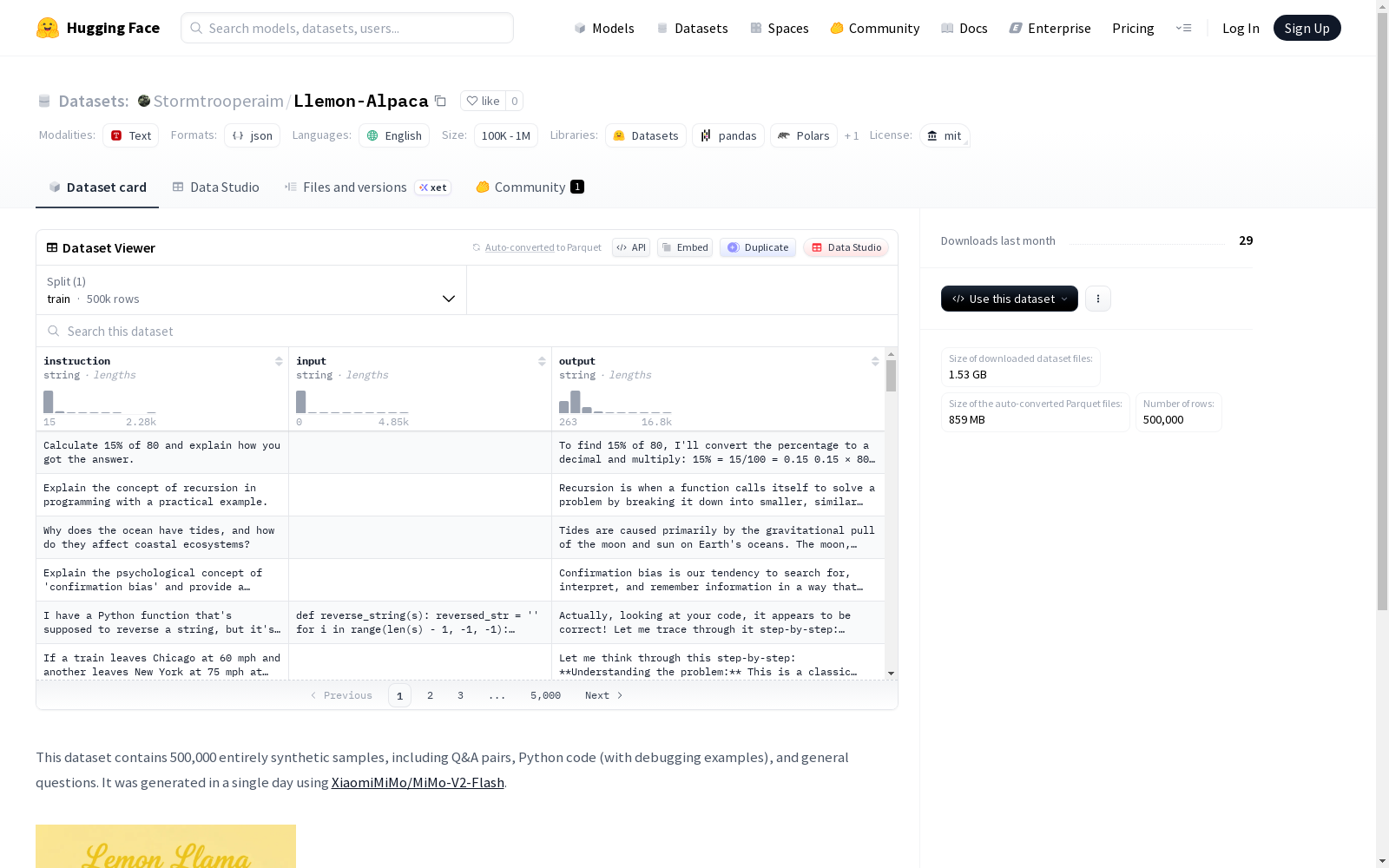Click the 'Confirmation bias is our tendency' output cell
The height and width of the screenshot is (868, 1389).
[x=719, y=580]
